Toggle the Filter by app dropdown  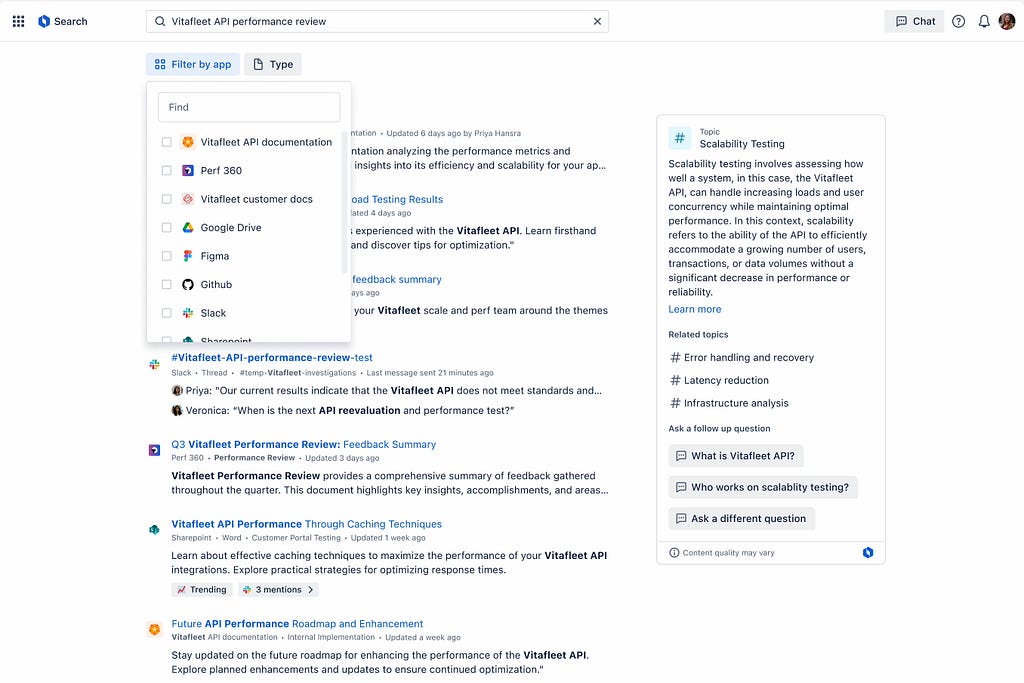(193, 64)
